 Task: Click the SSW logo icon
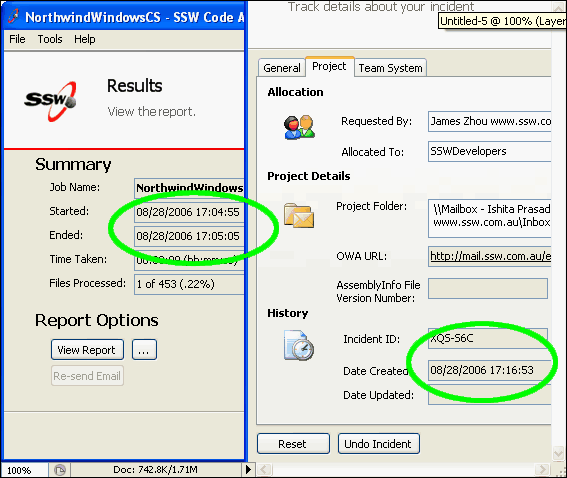[x=50, y=101]
